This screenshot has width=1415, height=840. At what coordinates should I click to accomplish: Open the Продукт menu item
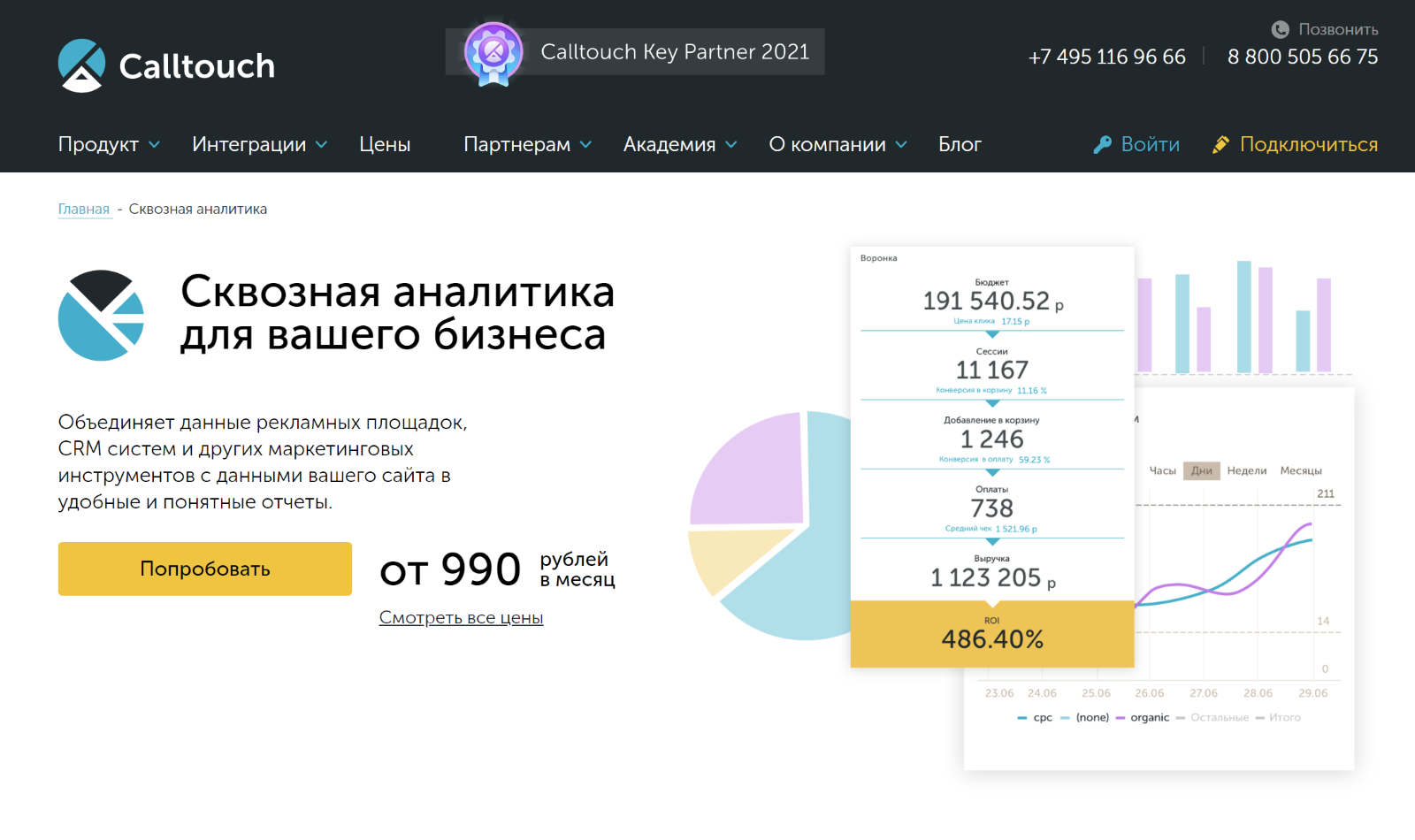point(98,144)
